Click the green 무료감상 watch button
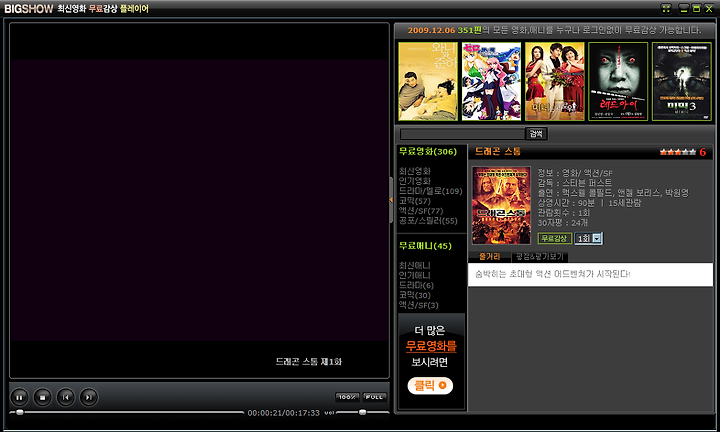This screenshot has width=720, height=432. pyautogui.click(x=554, y=238)
